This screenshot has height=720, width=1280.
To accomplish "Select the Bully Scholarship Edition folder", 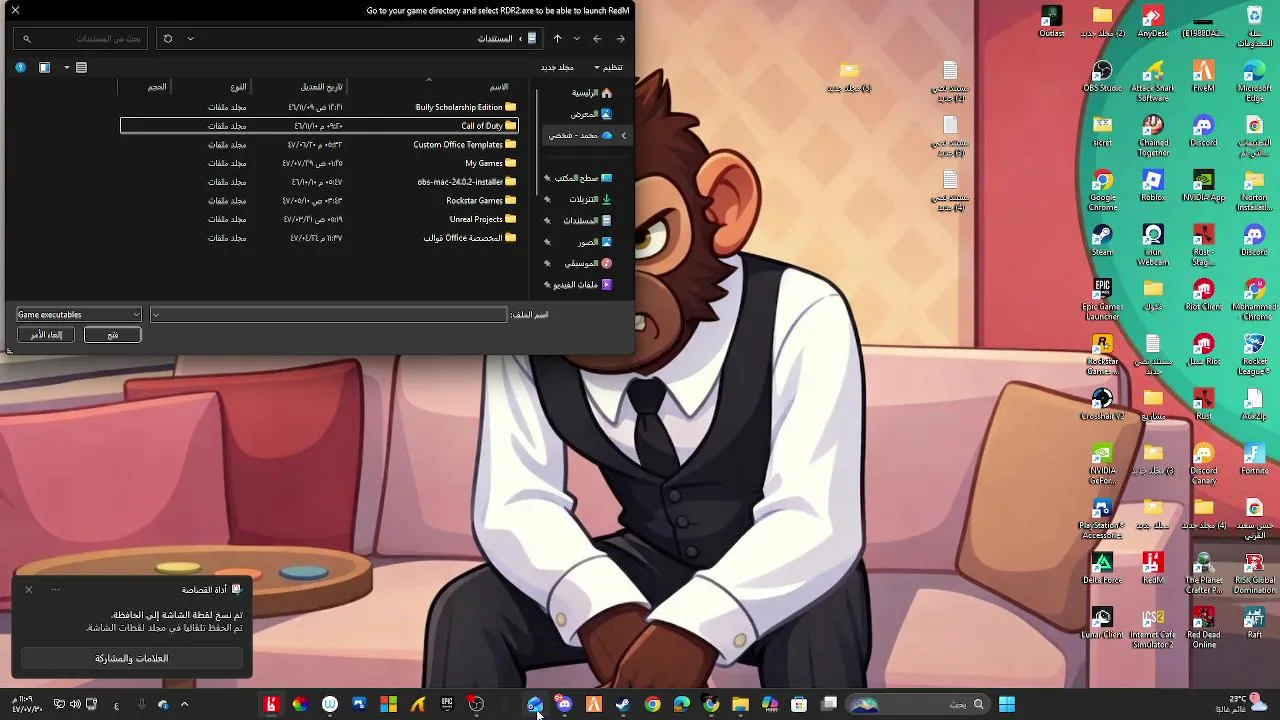I will point(320,107).
